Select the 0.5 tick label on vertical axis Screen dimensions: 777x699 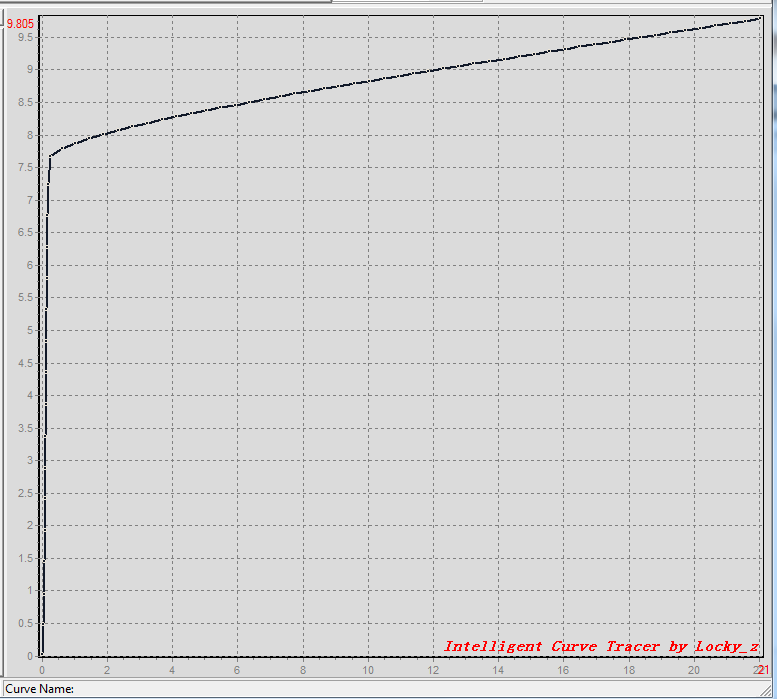pos(26,623)
